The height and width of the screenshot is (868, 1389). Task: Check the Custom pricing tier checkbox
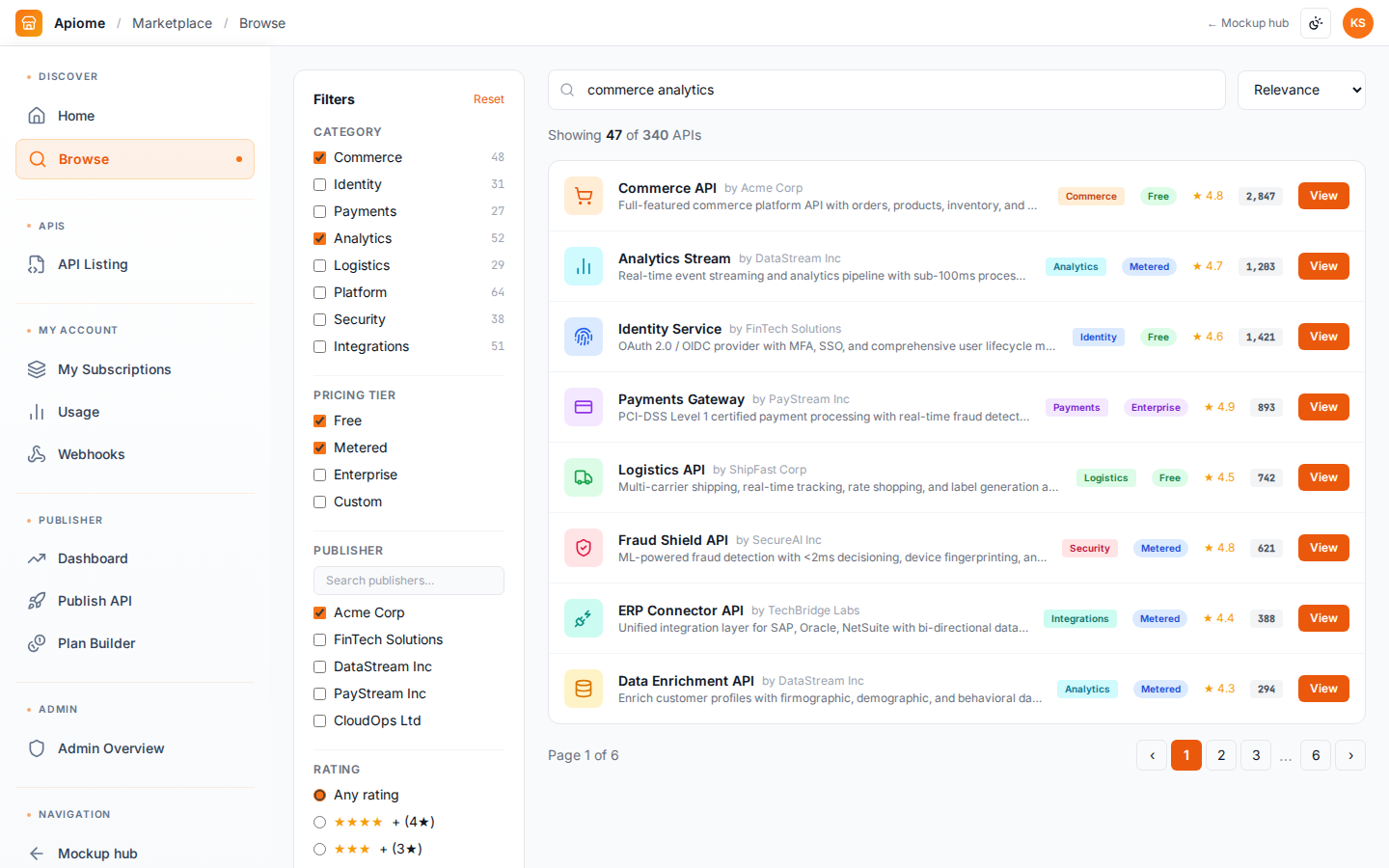pyautogui.click(x=320, y=502)
